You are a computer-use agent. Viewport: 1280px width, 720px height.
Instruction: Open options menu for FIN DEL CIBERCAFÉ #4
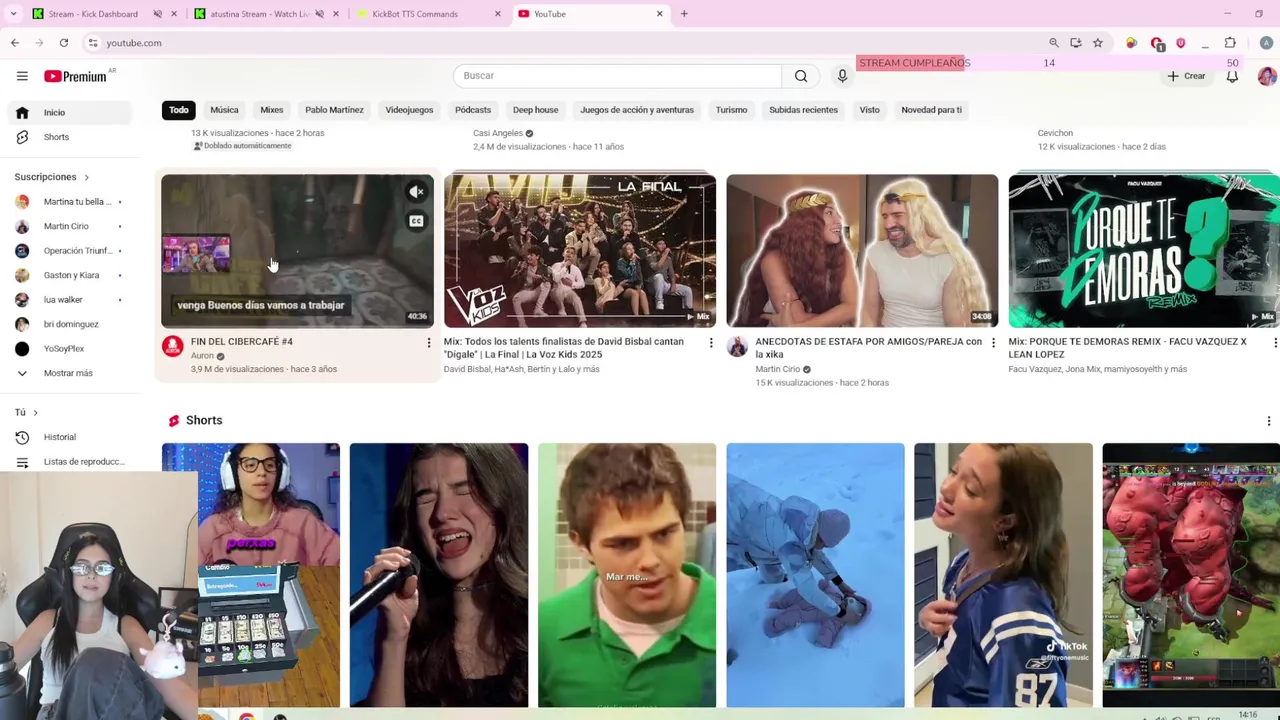(429, 343)
